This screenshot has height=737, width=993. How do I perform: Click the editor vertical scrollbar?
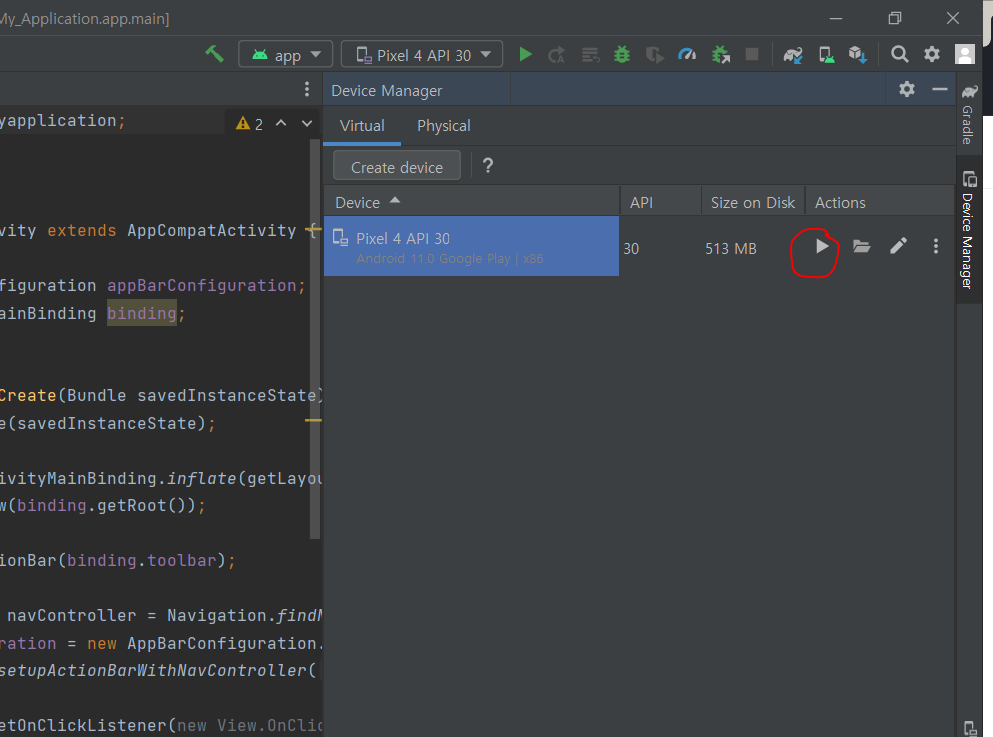[315, 339]
